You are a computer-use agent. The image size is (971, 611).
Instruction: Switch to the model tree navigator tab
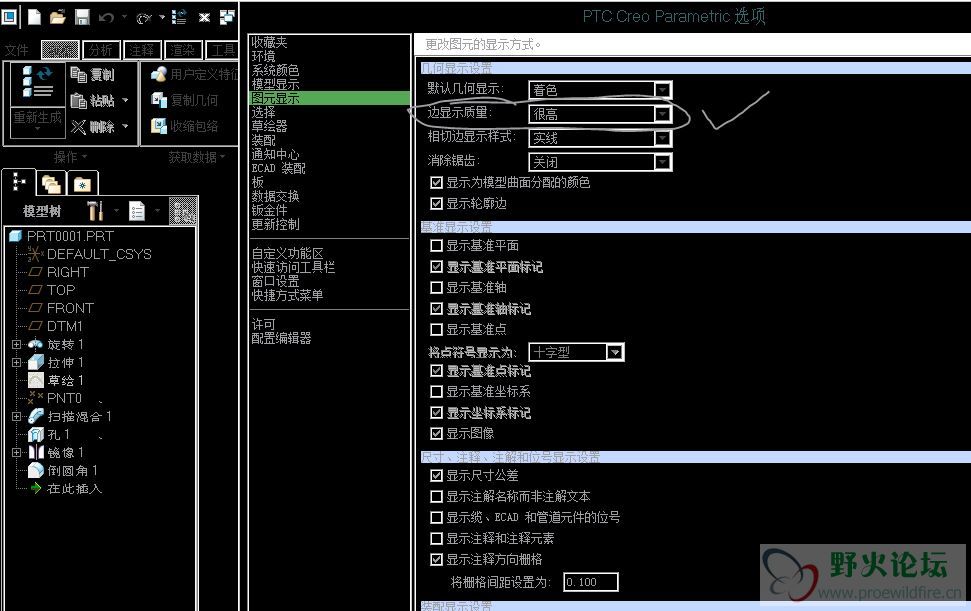19,182
